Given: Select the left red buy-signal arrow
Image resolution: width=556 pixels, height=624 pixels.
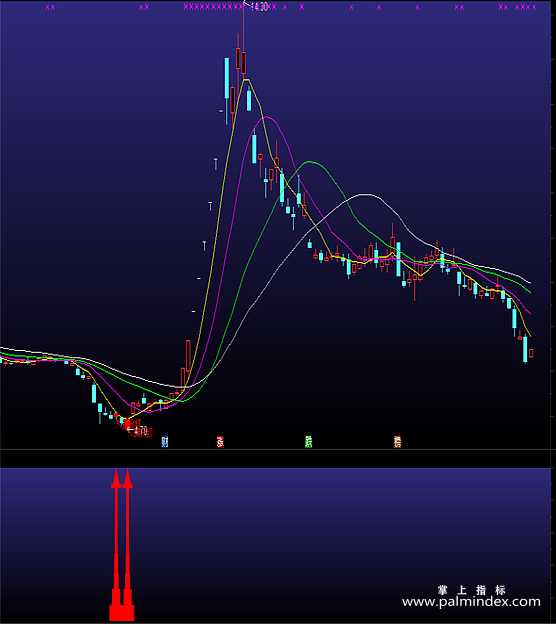Looking at the screenshot, I should (116, 545).
